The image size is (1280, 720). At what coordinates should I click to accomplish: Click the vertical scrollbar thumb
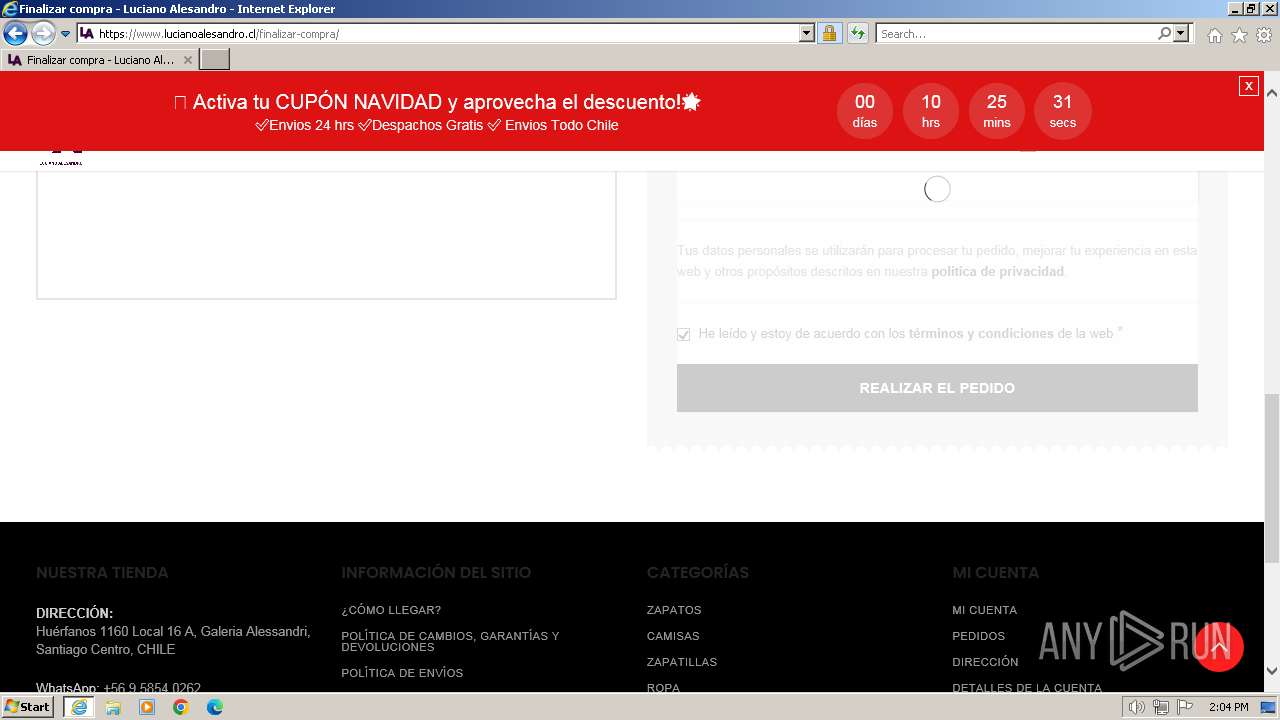pyautogui.click(x=1271, y=479)
